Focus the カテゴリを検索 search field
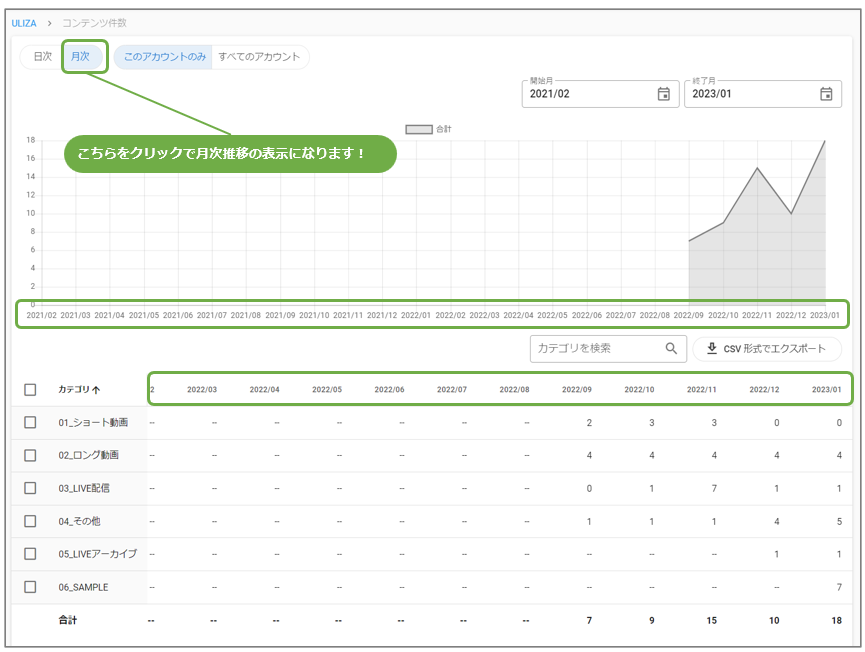 [596, 349]
